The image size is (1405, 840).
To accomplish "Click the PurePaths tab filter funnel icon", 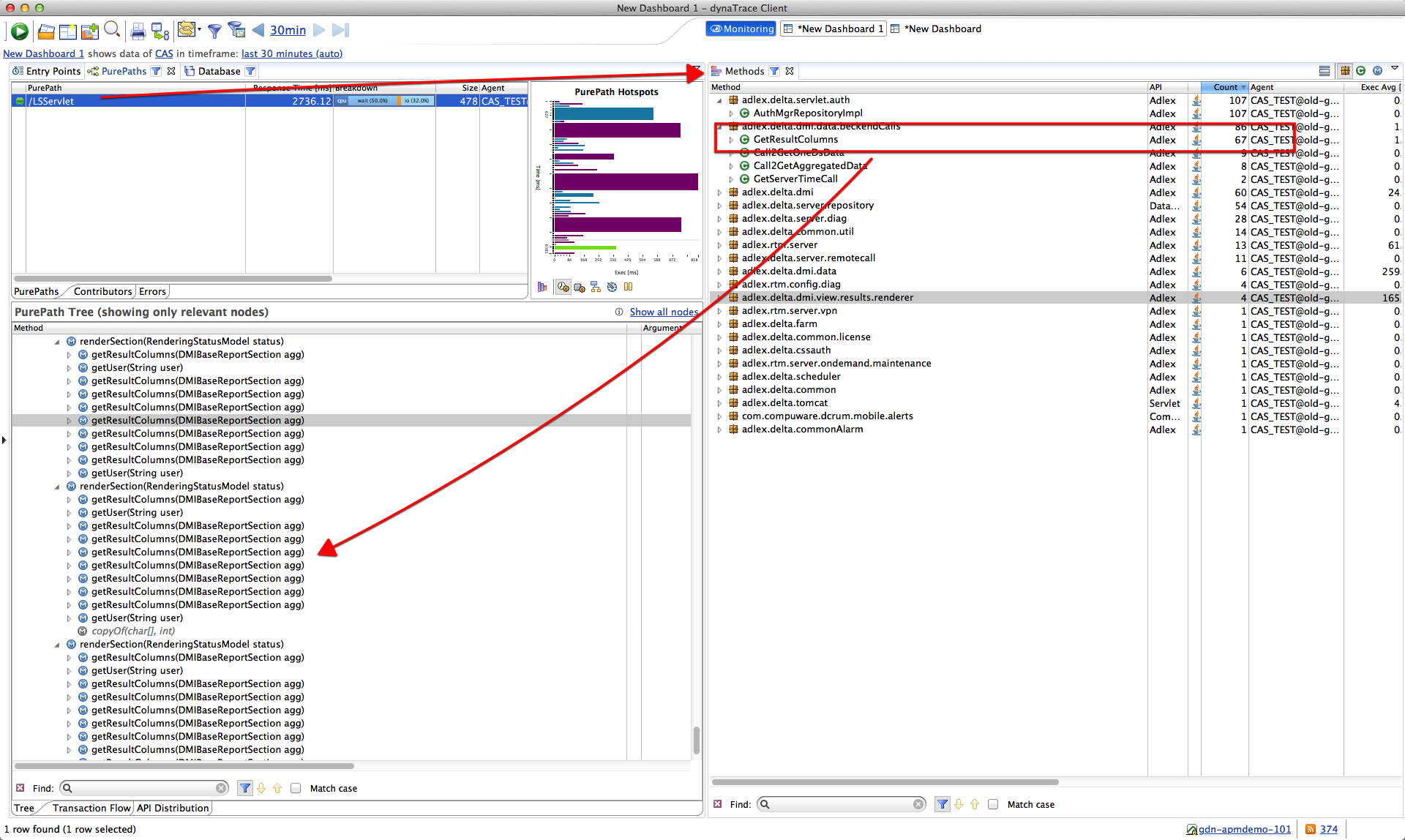I will [x=156, y=71].
